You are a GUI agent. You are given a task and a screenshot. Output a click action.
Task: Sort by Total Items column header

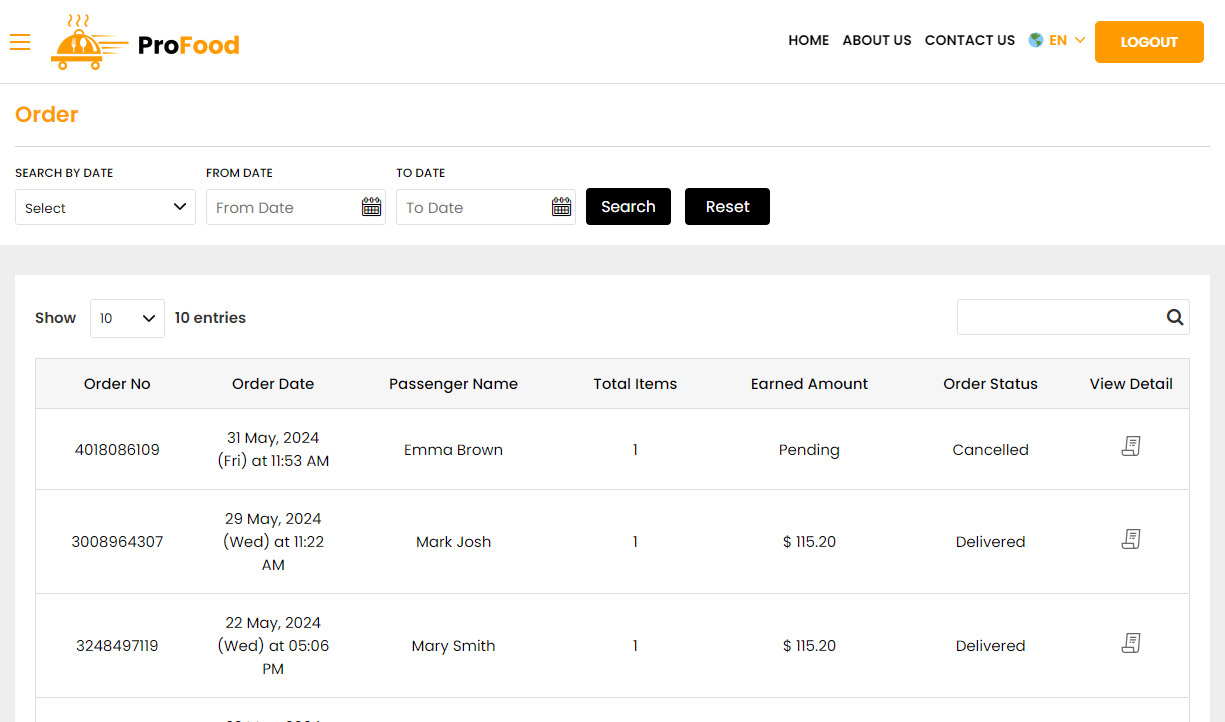tap(635, 384)
